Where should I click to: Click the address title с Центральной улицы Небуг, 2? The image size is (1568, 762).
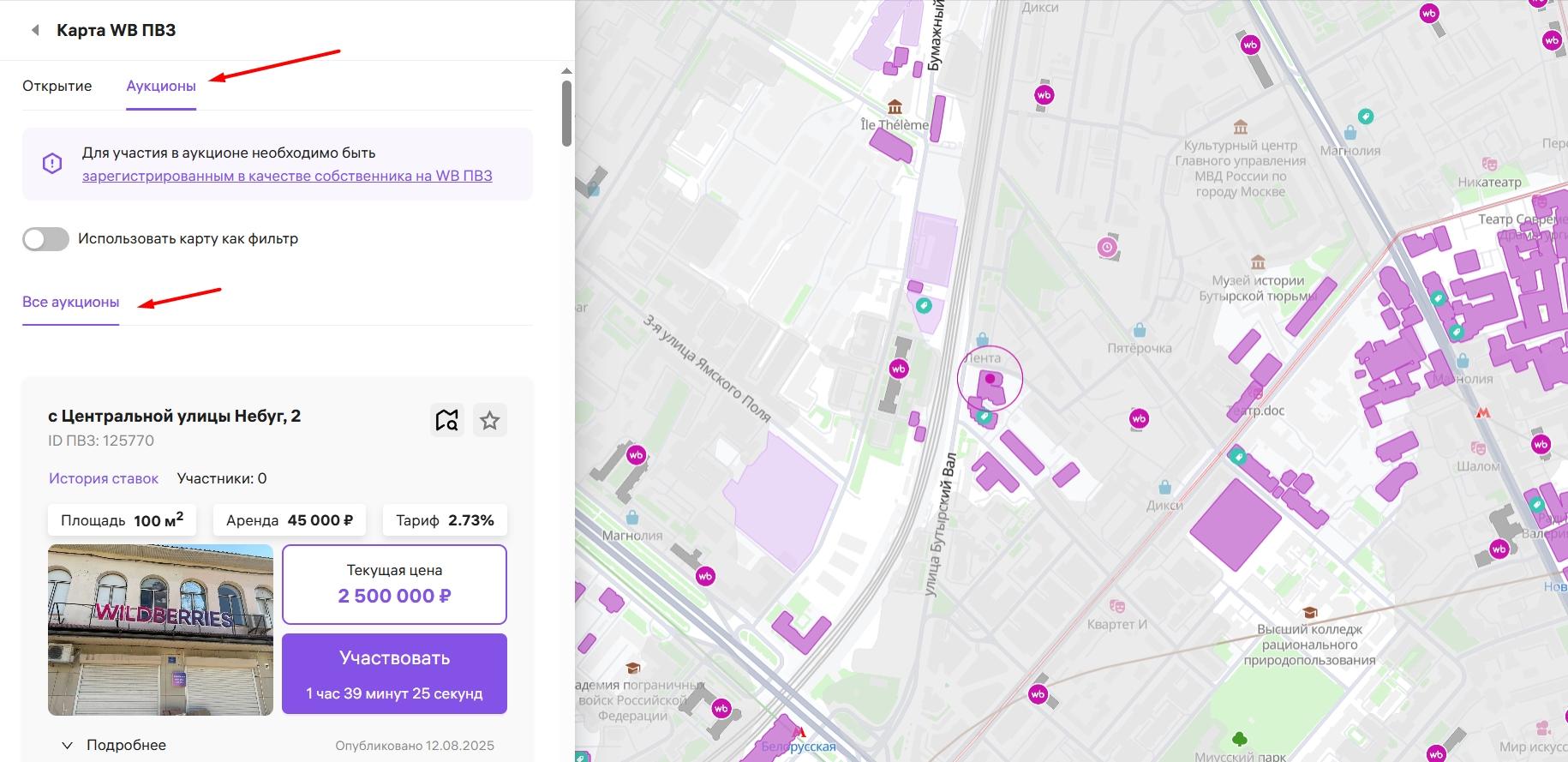pyautogui.click(x=174, y=416)
